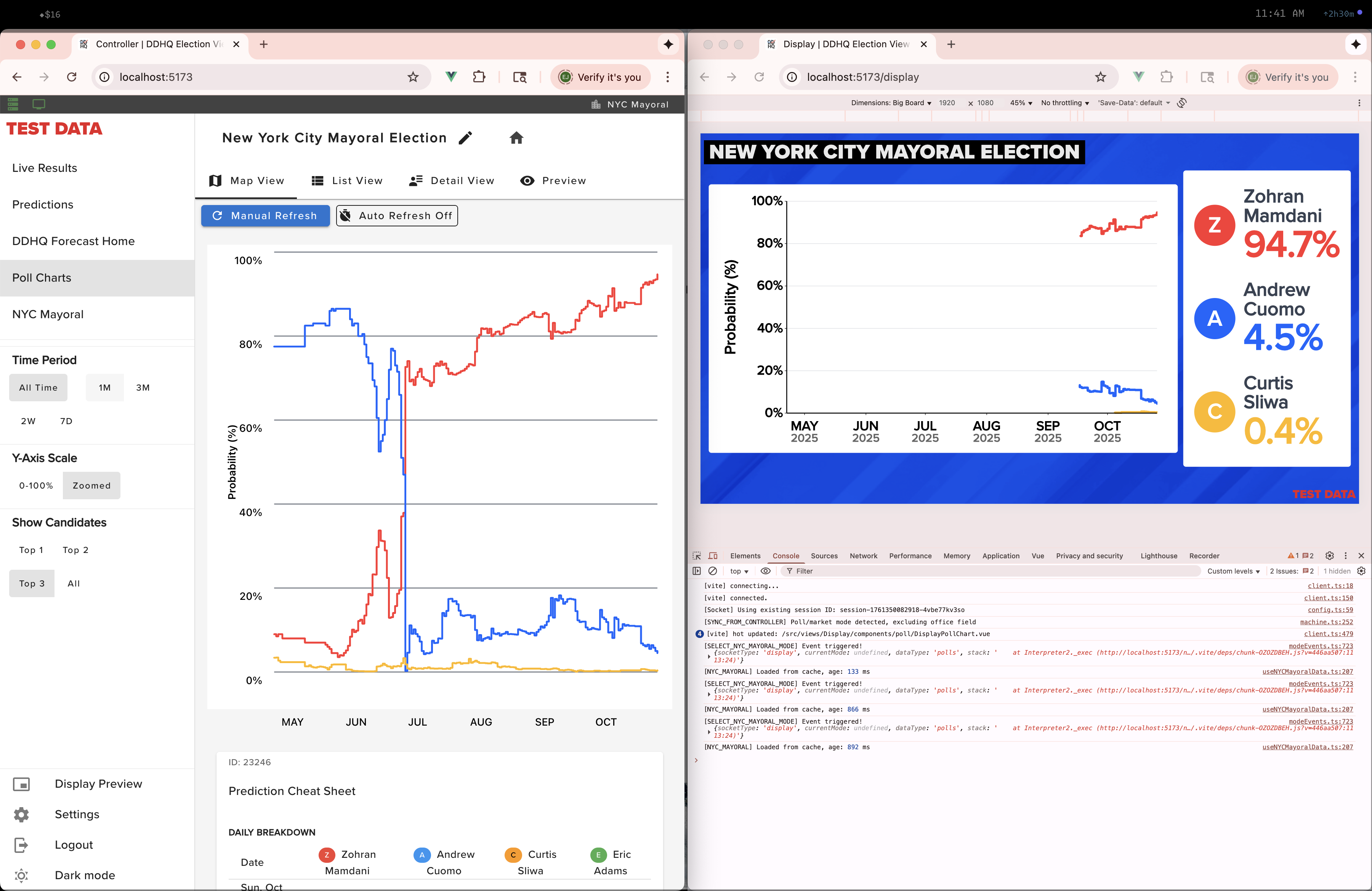Image resolution: width=1372 pixels, height=891 pixels.
Task: Toggle Auto Refresh Off button
Action: coord(397,216)
